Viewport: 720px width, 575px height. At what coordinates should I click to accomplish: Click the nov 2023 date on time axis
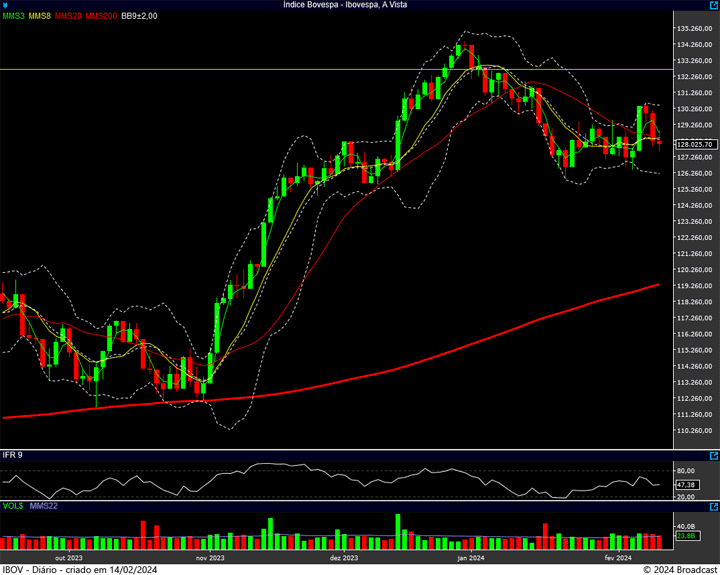tap(210, 558)
